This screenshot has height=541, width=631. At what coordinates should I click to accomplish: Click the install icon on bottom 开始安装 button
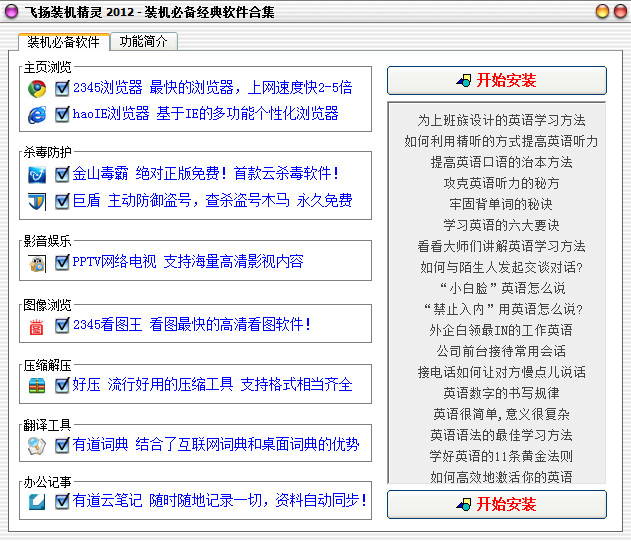click(x=464, y=504)
